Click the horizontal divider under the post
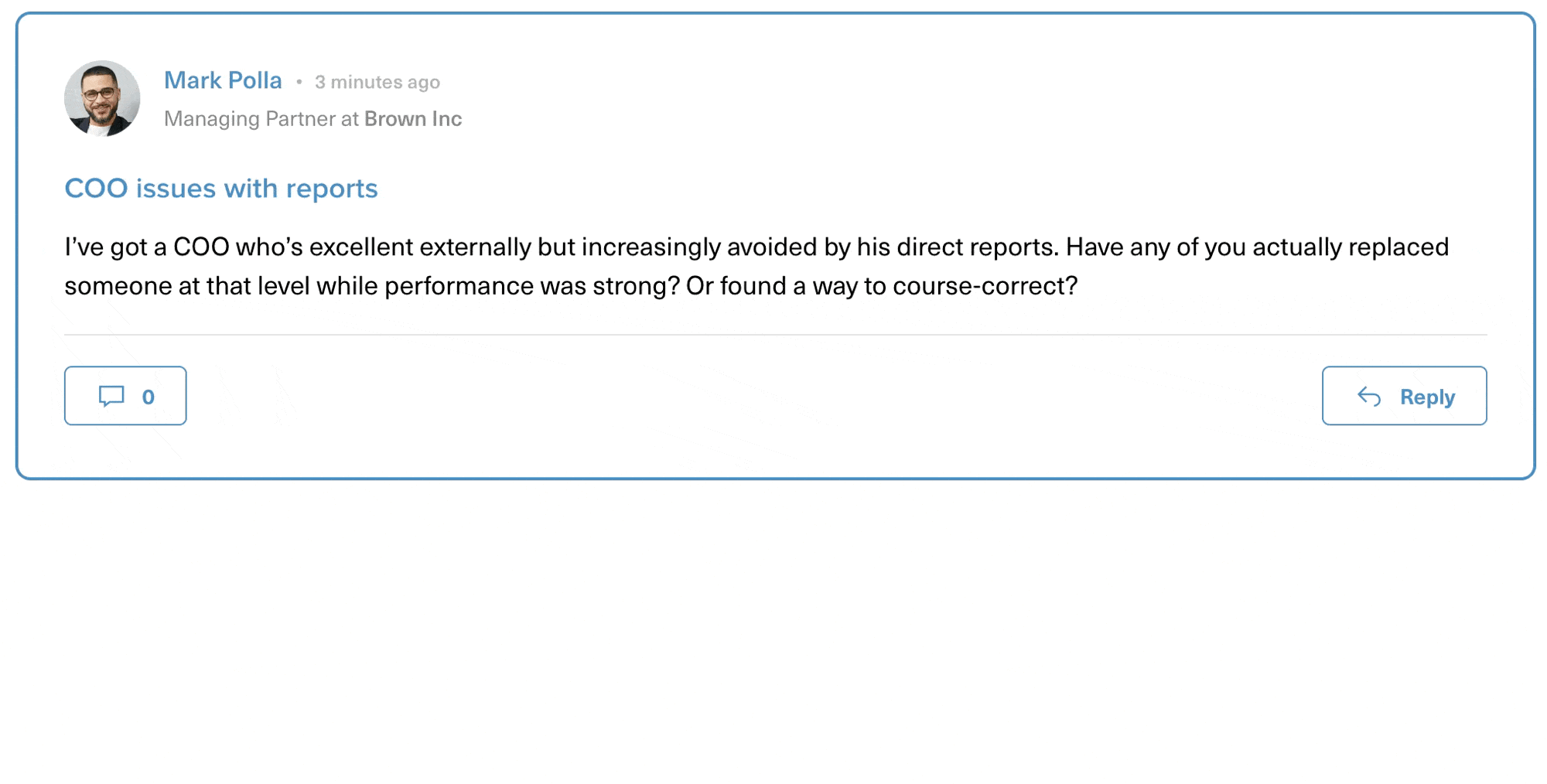1547x784 pixels. coord(775,335)
